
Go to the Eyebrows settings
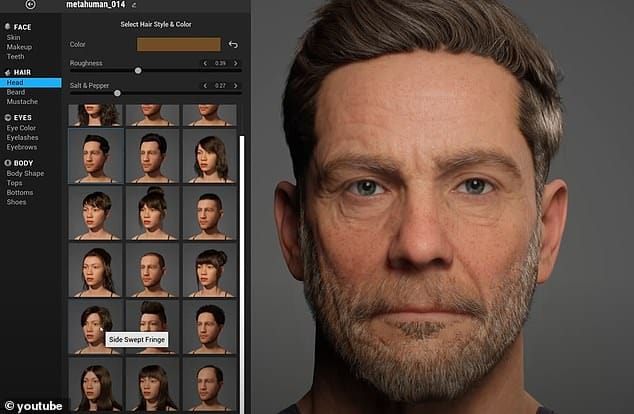[x=22, y=146]
